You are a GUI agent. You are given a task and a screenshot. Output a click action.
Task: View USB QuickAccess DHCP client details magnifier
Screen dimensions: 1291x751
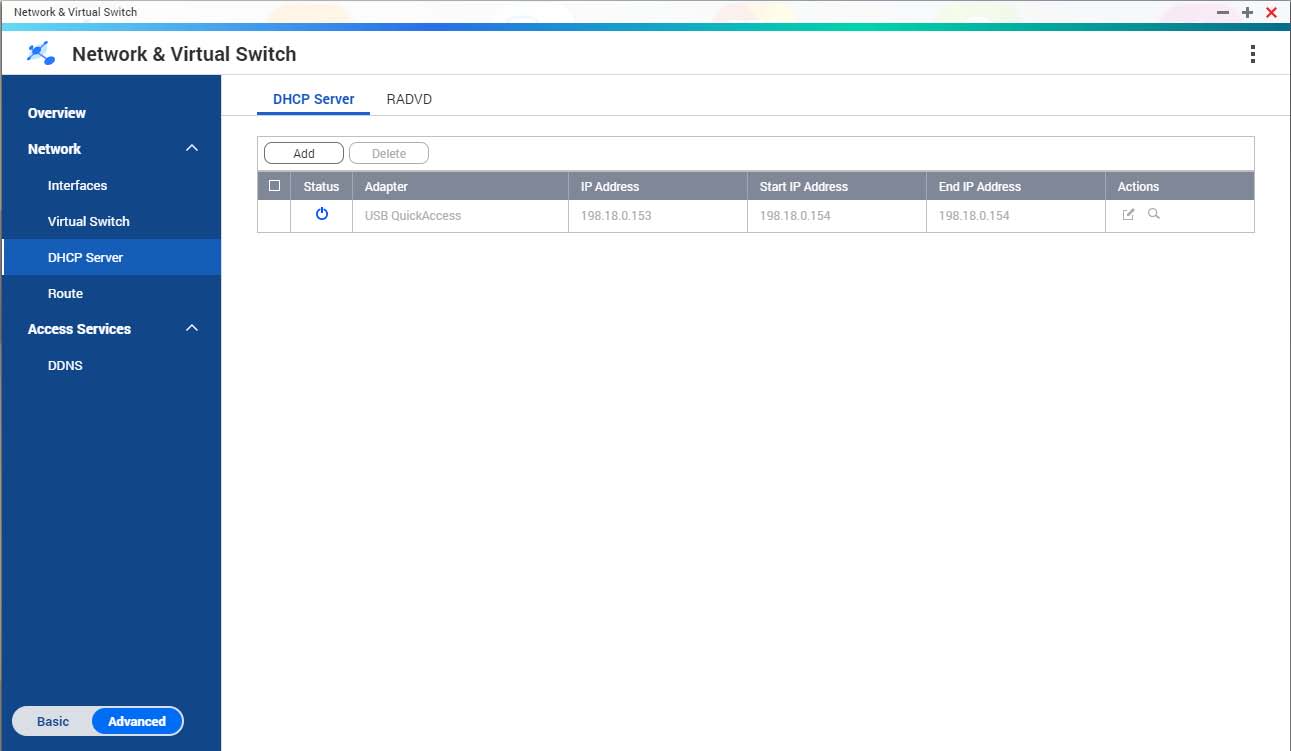1154,214
